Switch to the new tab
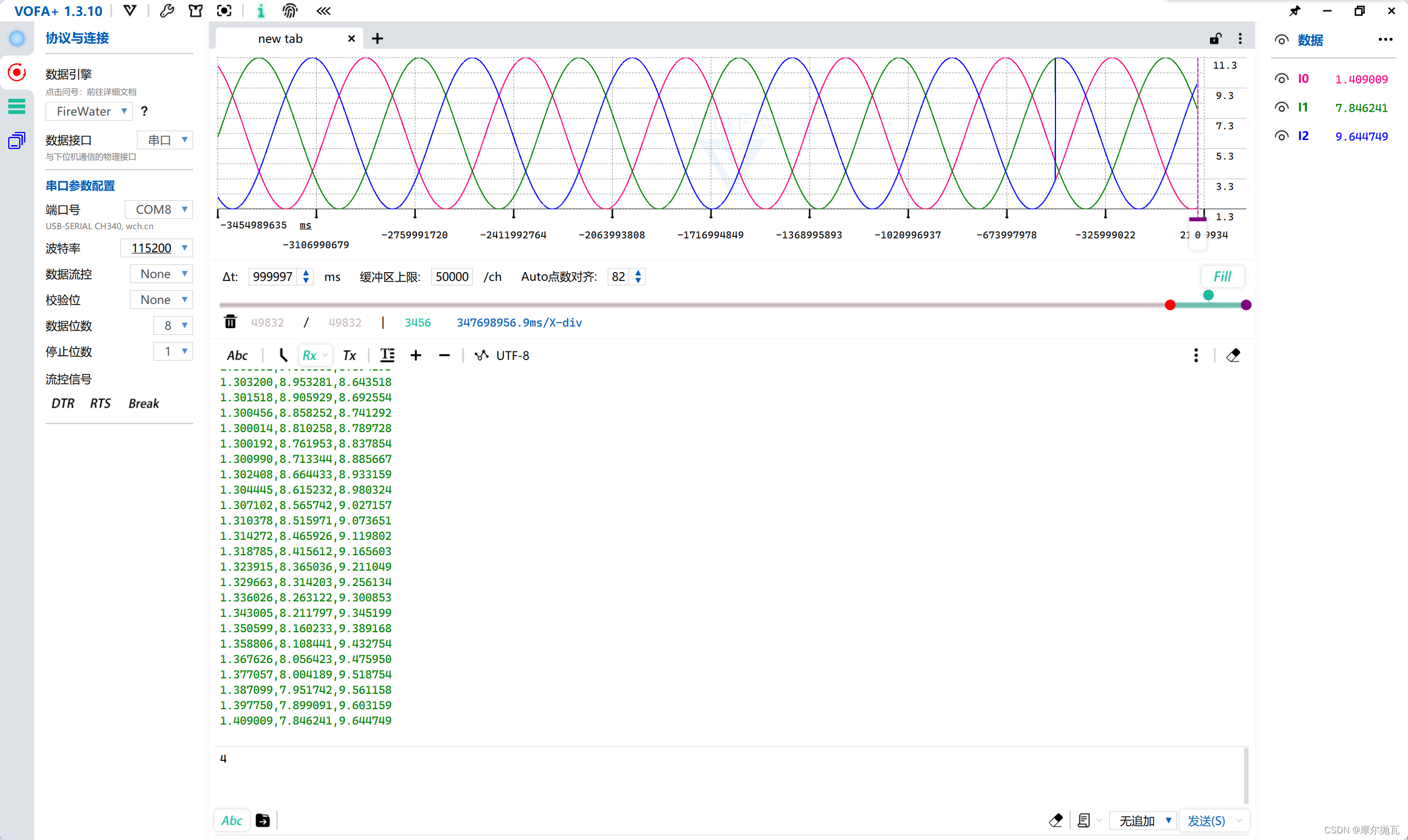Viewport: 1408px width, 840px height. 280,38
